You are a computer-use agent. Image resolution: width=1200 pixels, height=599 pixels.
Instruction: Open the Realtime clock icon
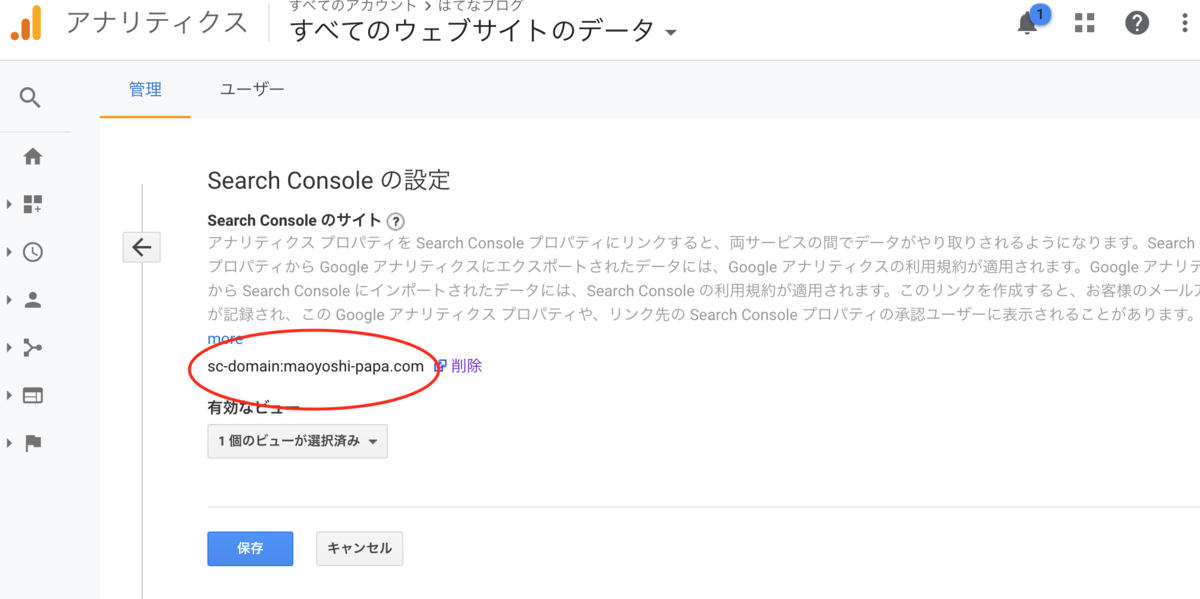(x=33, y=252)
